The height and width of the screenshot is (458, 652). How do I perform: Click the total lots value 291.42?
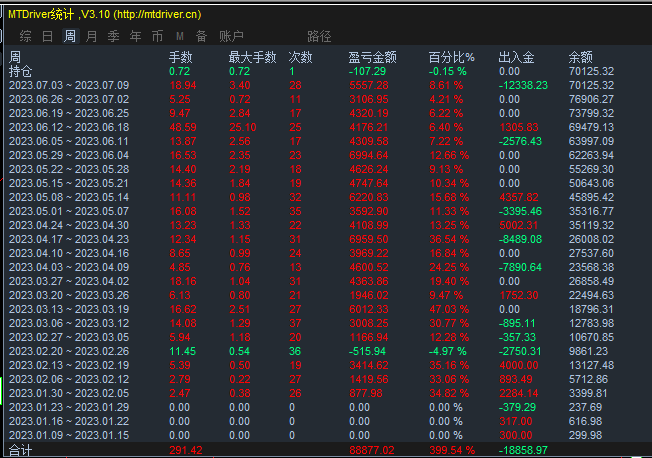click(x=185, y=450)
